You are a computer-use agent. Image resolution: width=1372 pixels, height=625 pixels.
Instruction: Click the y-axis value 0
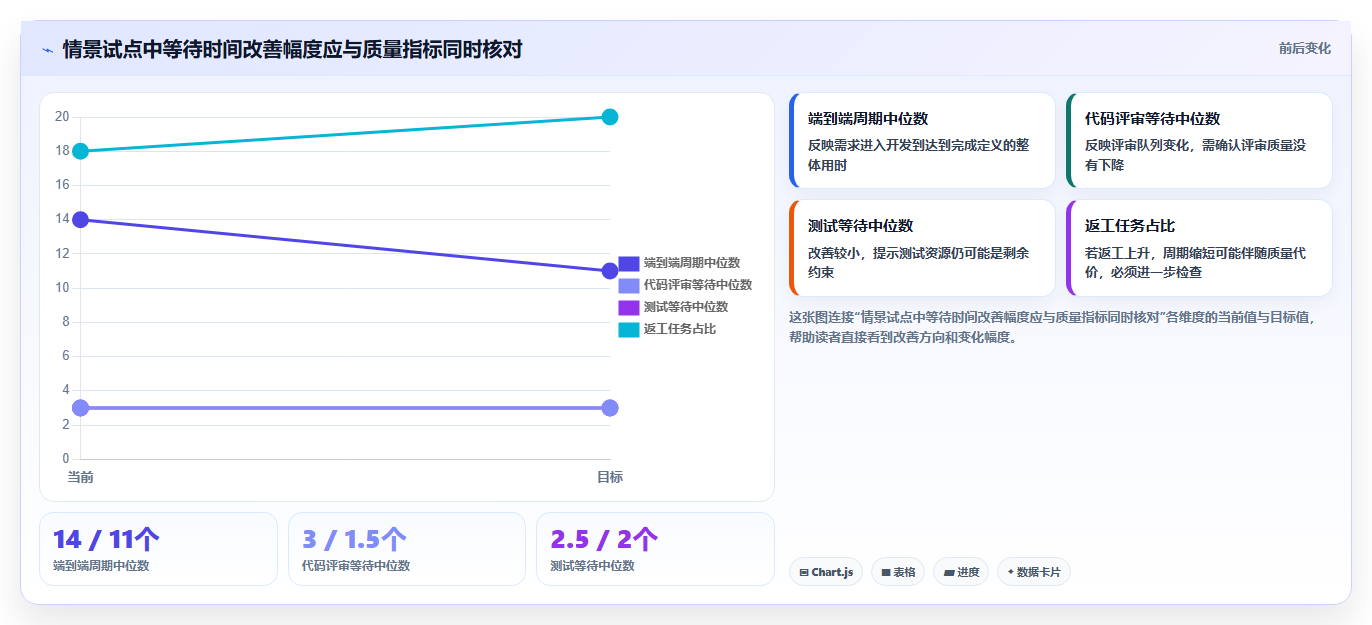(66, 459)
